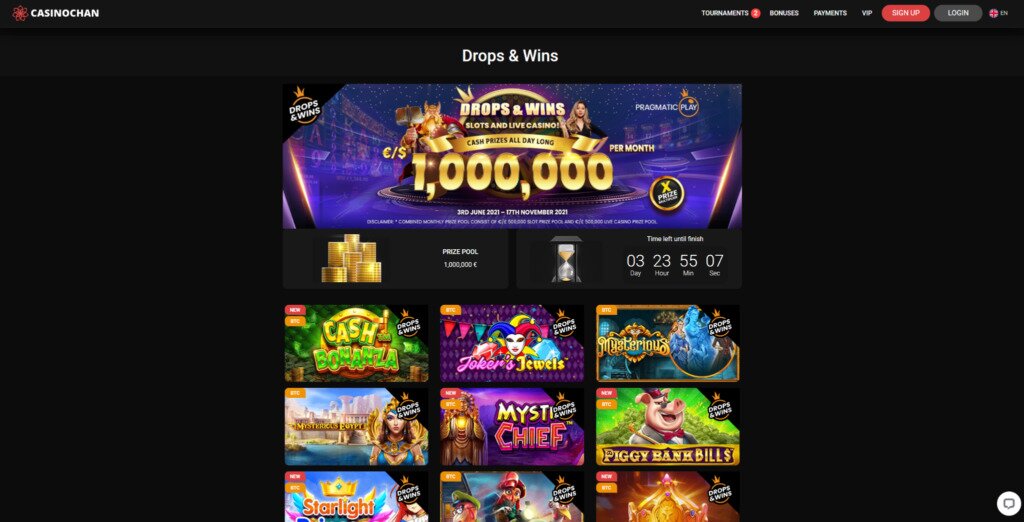This screenshot has height=522, width=1024.
Task: Click the gold coins prize pool icon
Action: [x=351, y=259]
